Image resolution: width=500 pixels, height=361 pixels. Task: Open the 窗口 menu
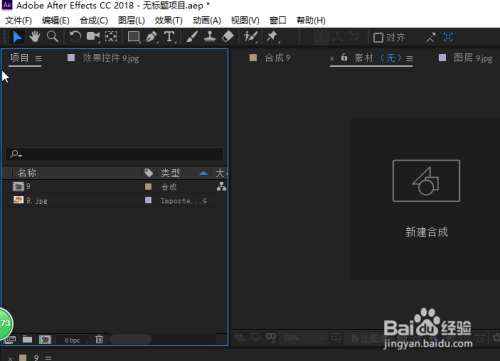(x=278, y=20)
